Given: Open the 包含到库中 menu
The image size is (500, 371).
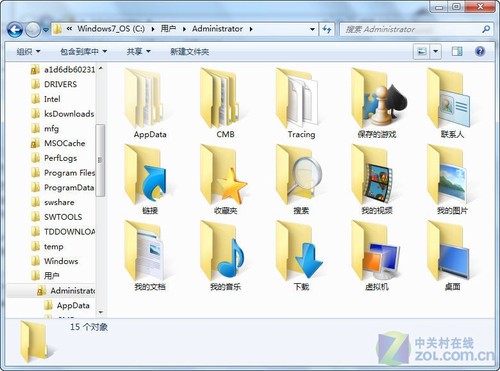Looking at the screenshot, I should (x=83, y=52).
